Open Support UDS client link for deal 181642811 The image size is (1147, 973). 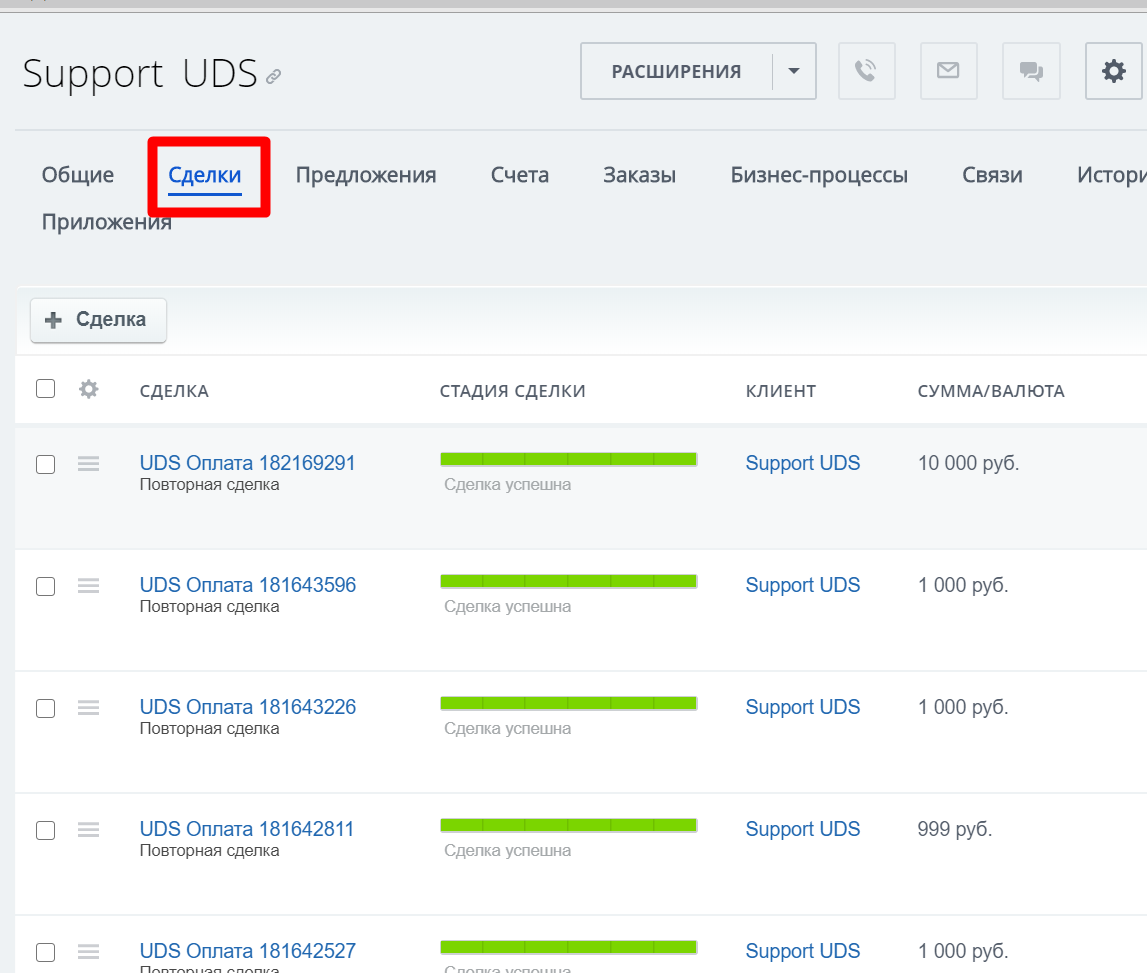coord(802,829)
